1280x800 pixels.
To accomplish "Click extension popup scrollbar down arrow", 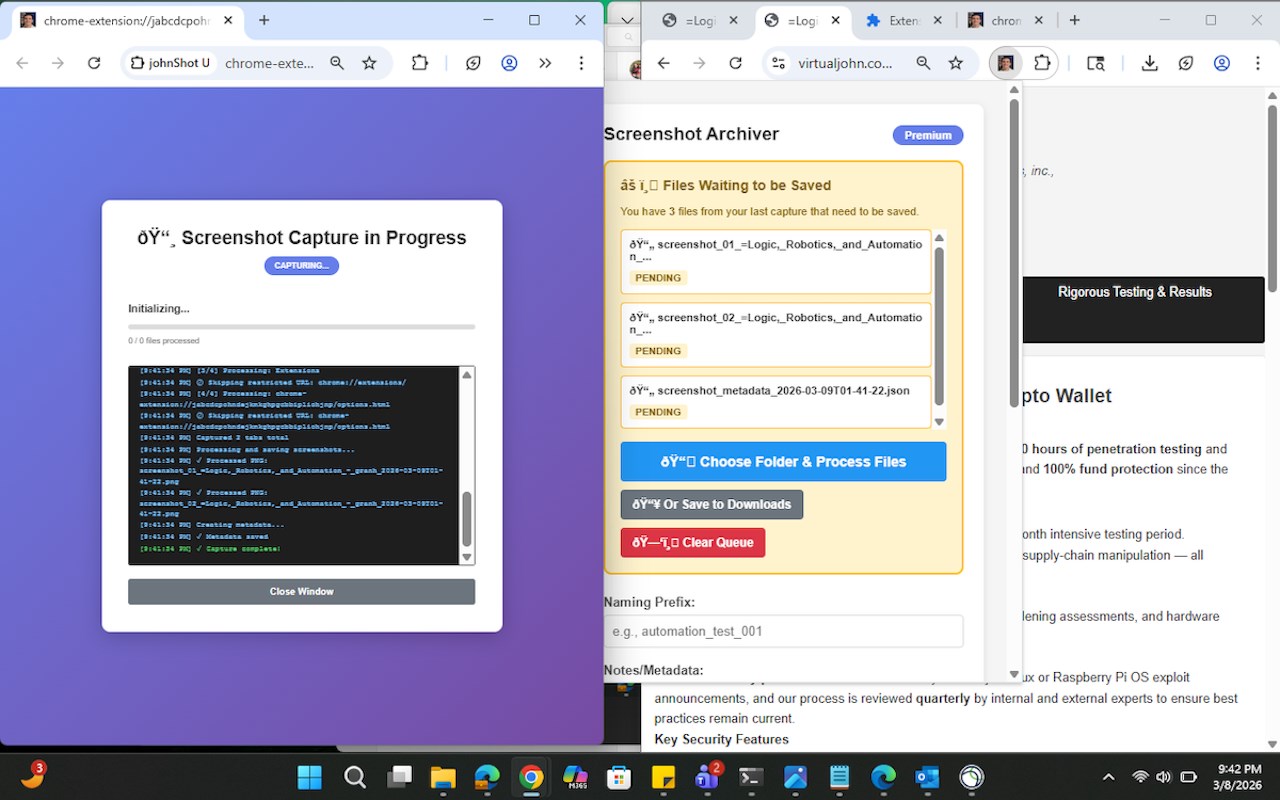I will pyautogui.click(x=1014, y=675).
